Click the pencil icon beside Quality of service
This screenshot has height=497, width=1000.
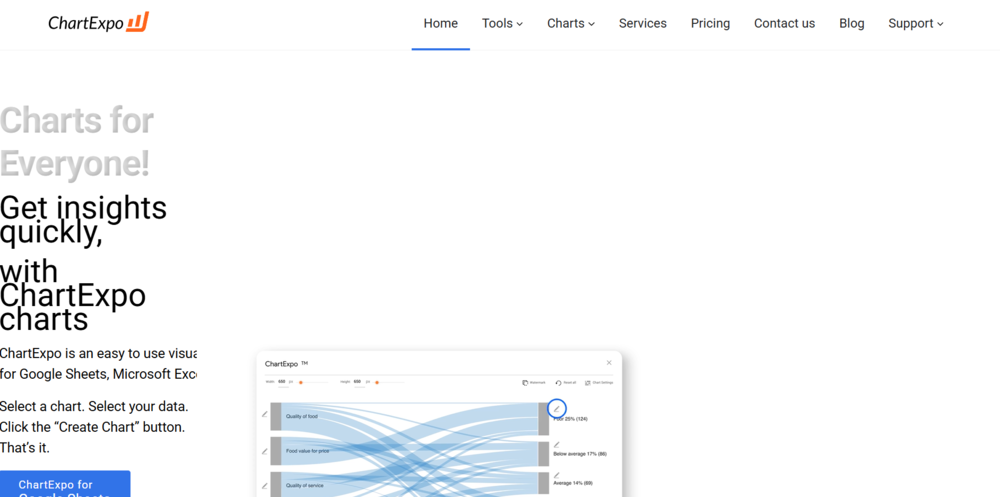pos(265,486)
